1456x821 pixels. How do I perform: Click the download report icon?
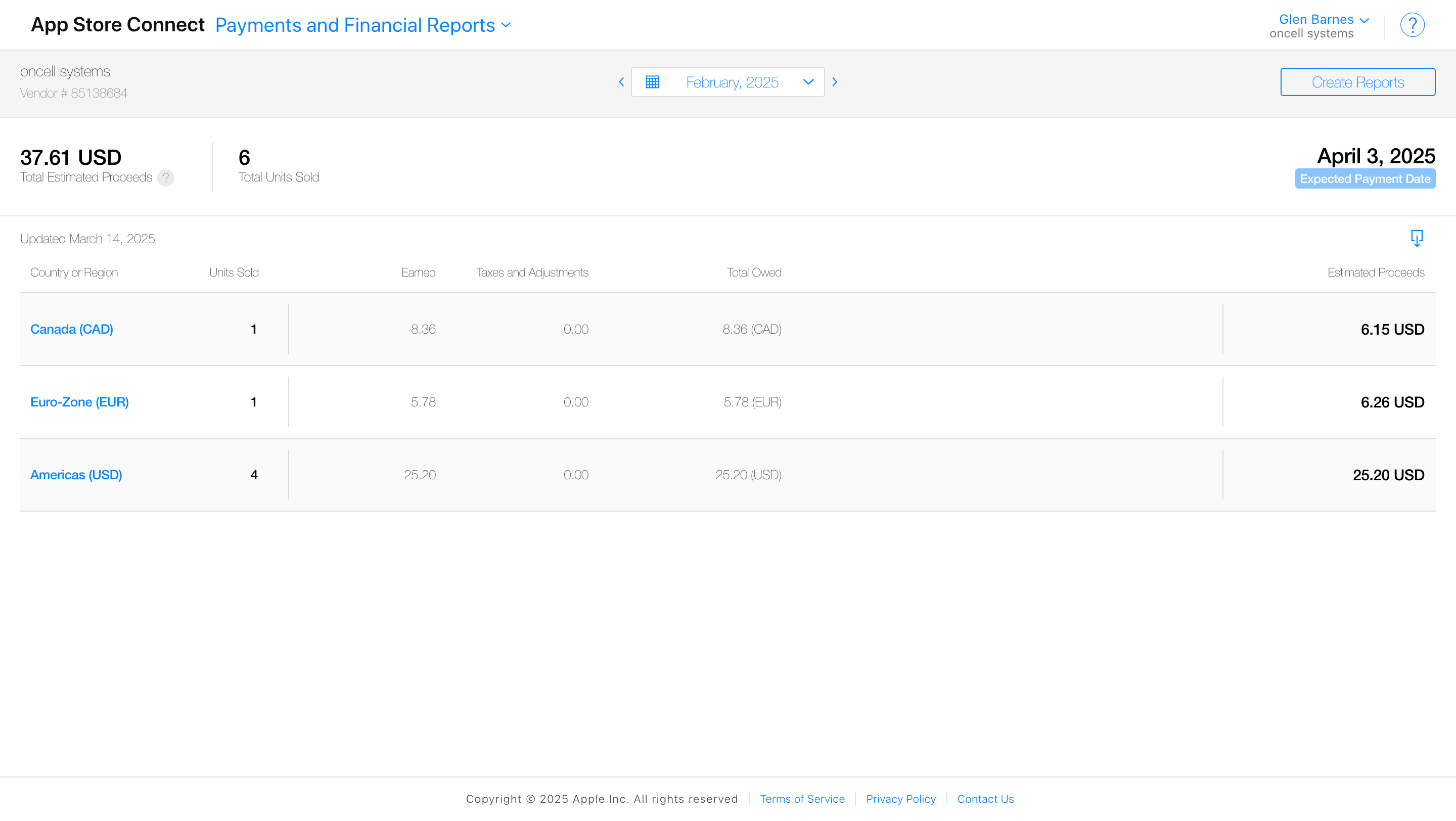pyautogui.click(x=1417, y=238)
